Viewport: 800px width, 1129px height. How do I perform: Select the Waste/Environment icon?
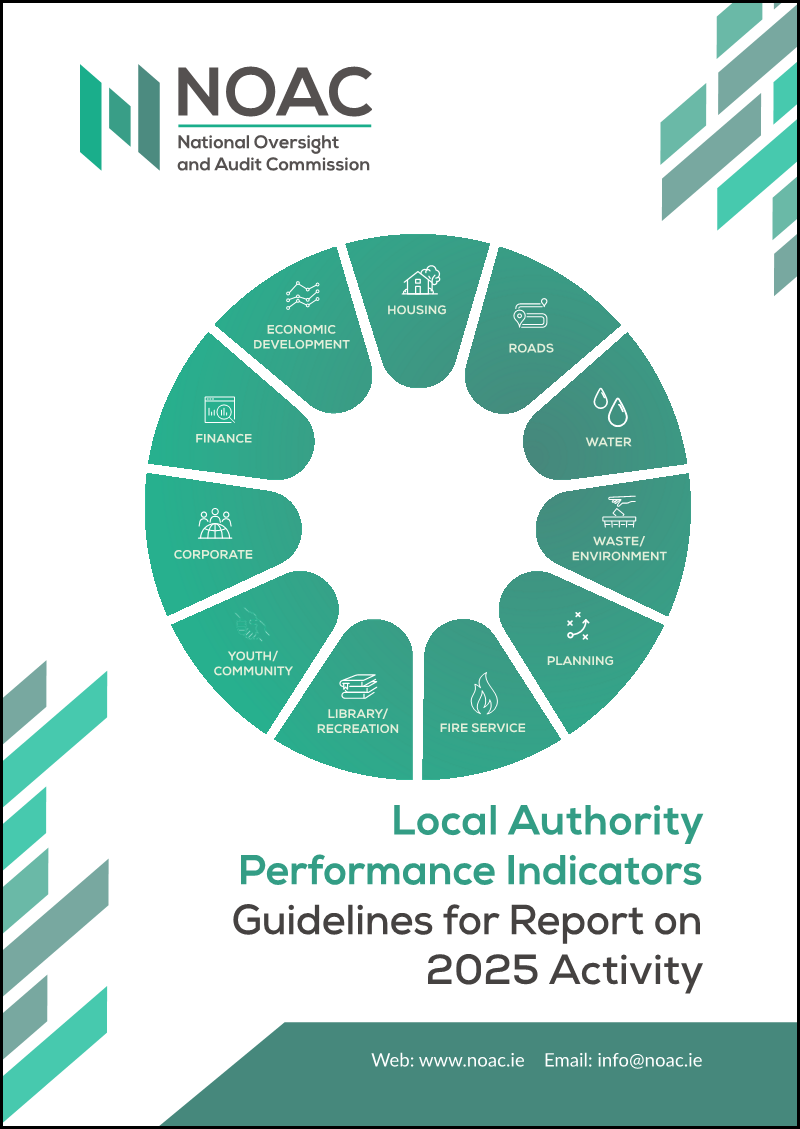[x=619, y=510]
